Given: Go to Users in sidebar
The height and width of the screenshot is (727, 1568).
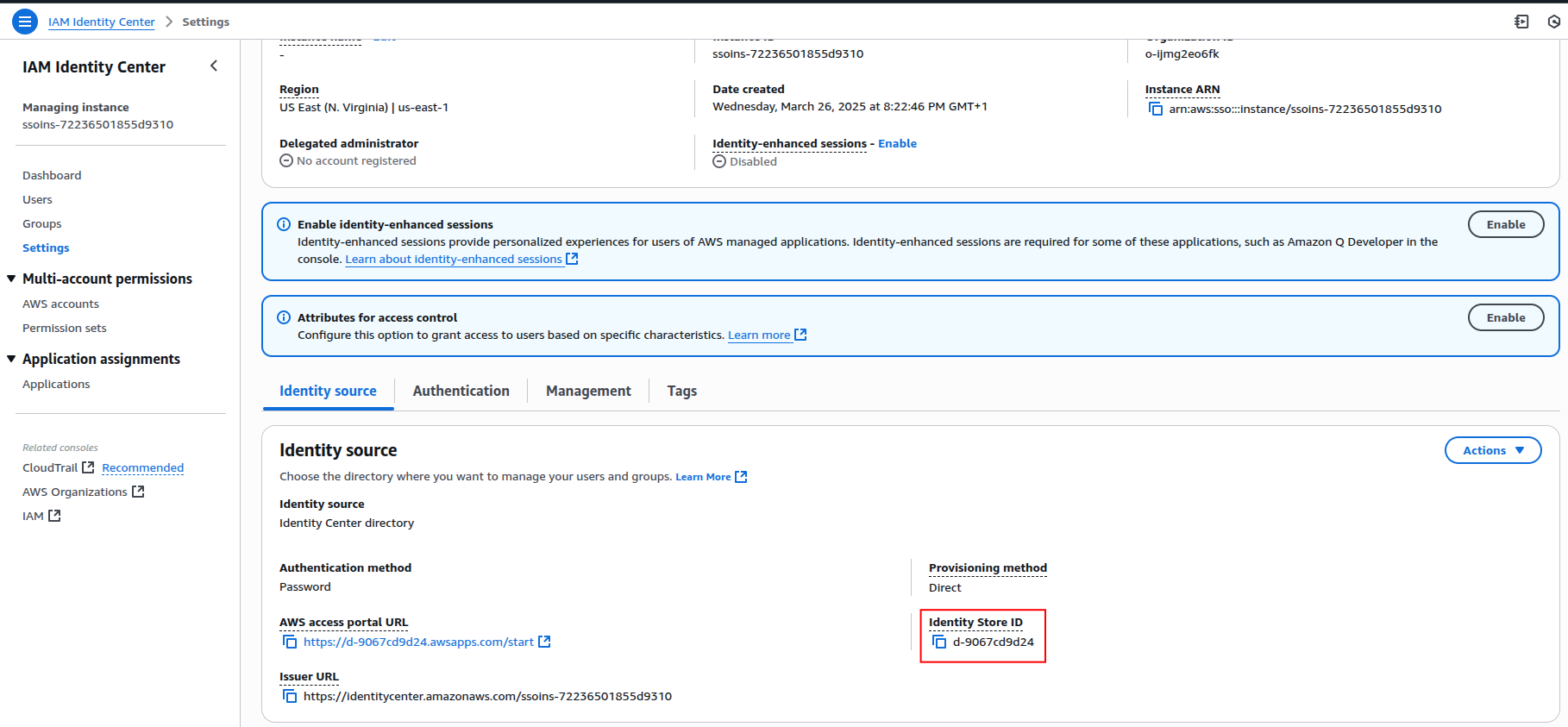Looking at the screenshot, I should [37, 199].
